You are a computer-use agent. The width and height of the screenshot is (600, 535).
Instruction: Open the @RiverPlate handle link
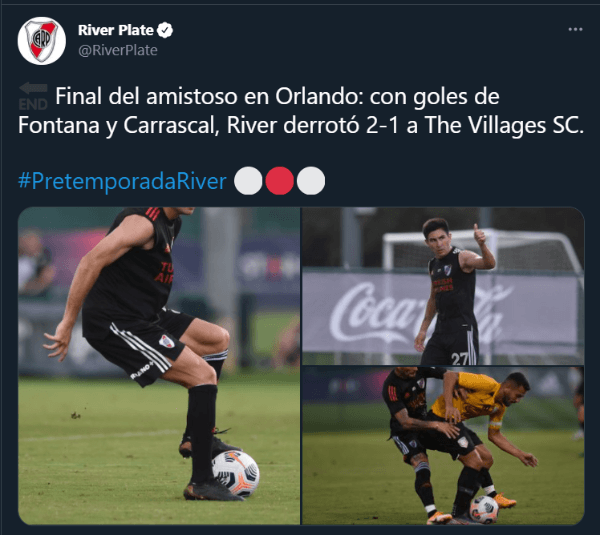click(118, 50)
